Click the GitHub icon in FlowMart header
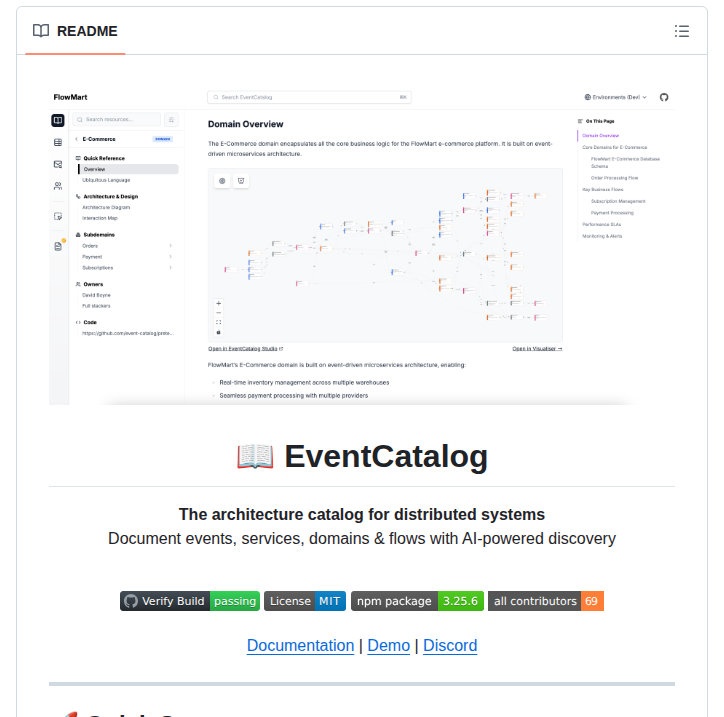 pos(664,97)
